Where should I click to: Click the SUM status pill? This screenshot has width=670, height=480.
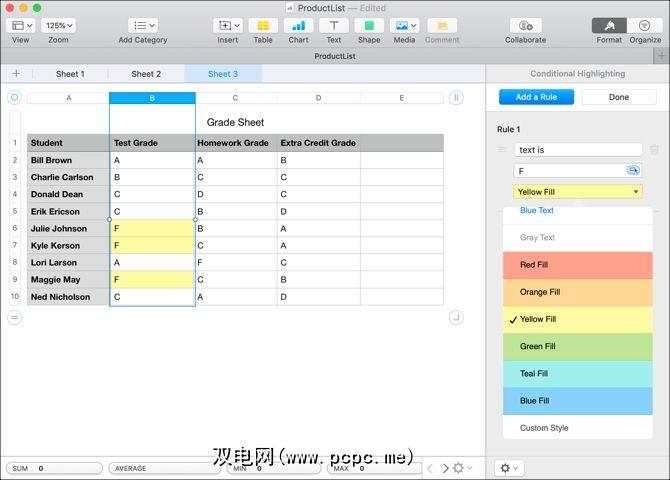(54, 468)
